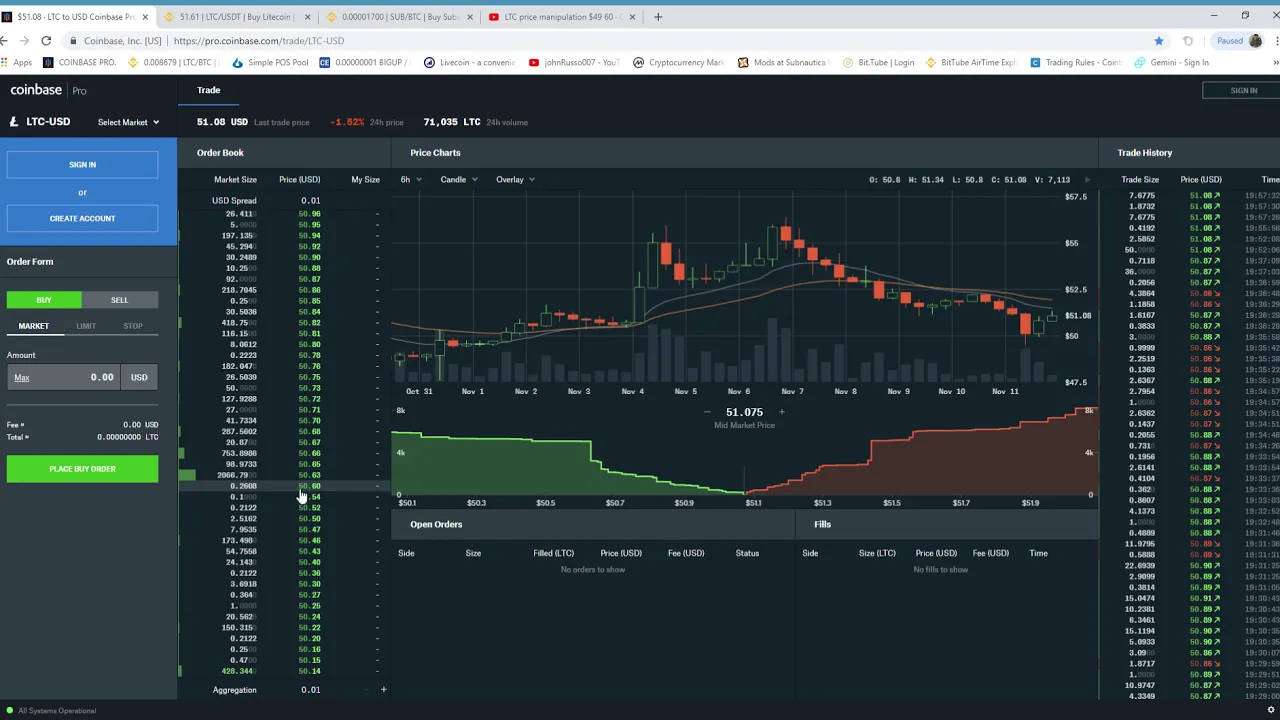Image resolution: width=1280 pixels, height=720 pixels.
Task: Open the johnRusso007 YouTube bookmark
Action: pos(575,62)
